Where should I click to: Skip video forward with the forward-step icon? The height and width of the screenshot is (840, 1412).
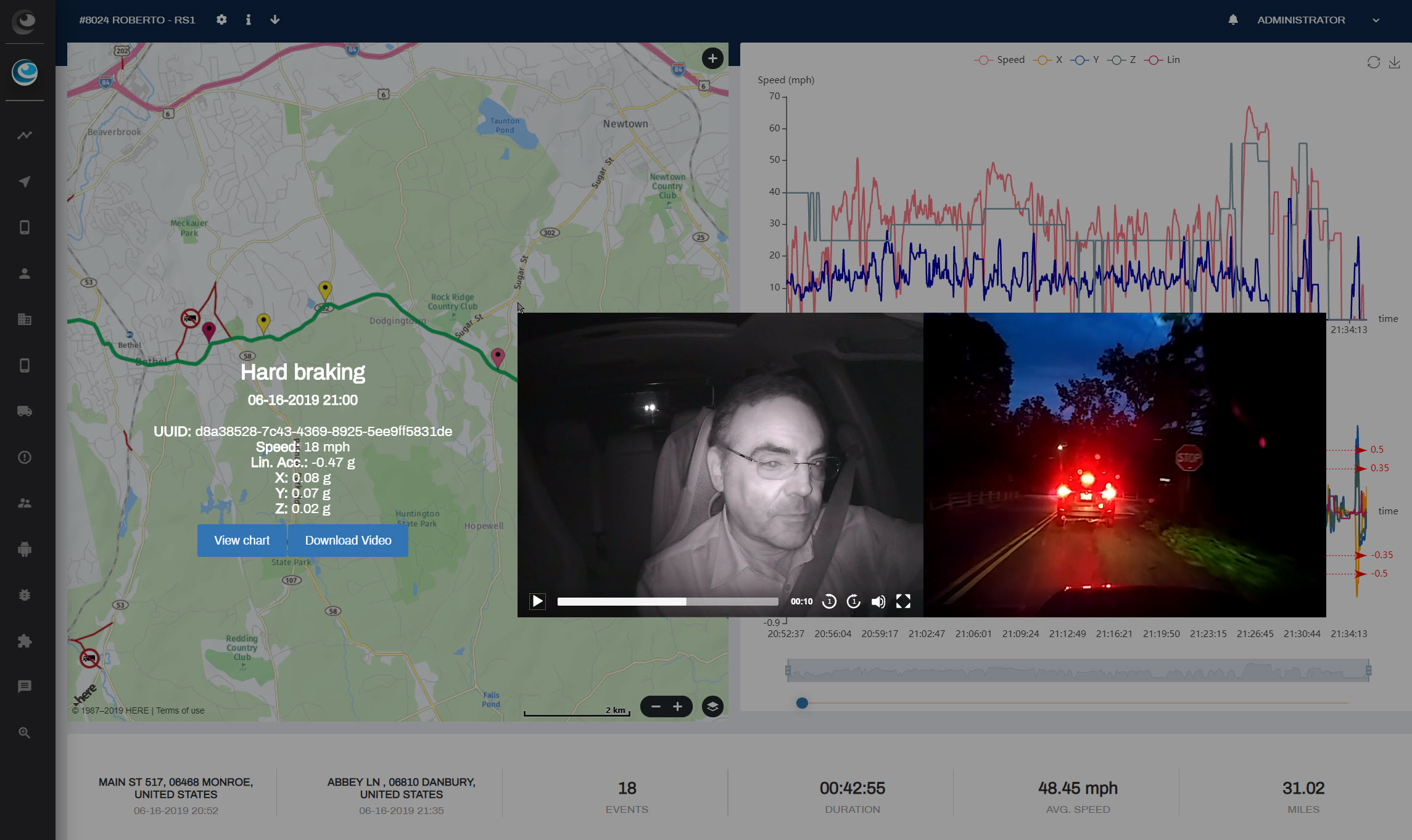click(854, 601)
